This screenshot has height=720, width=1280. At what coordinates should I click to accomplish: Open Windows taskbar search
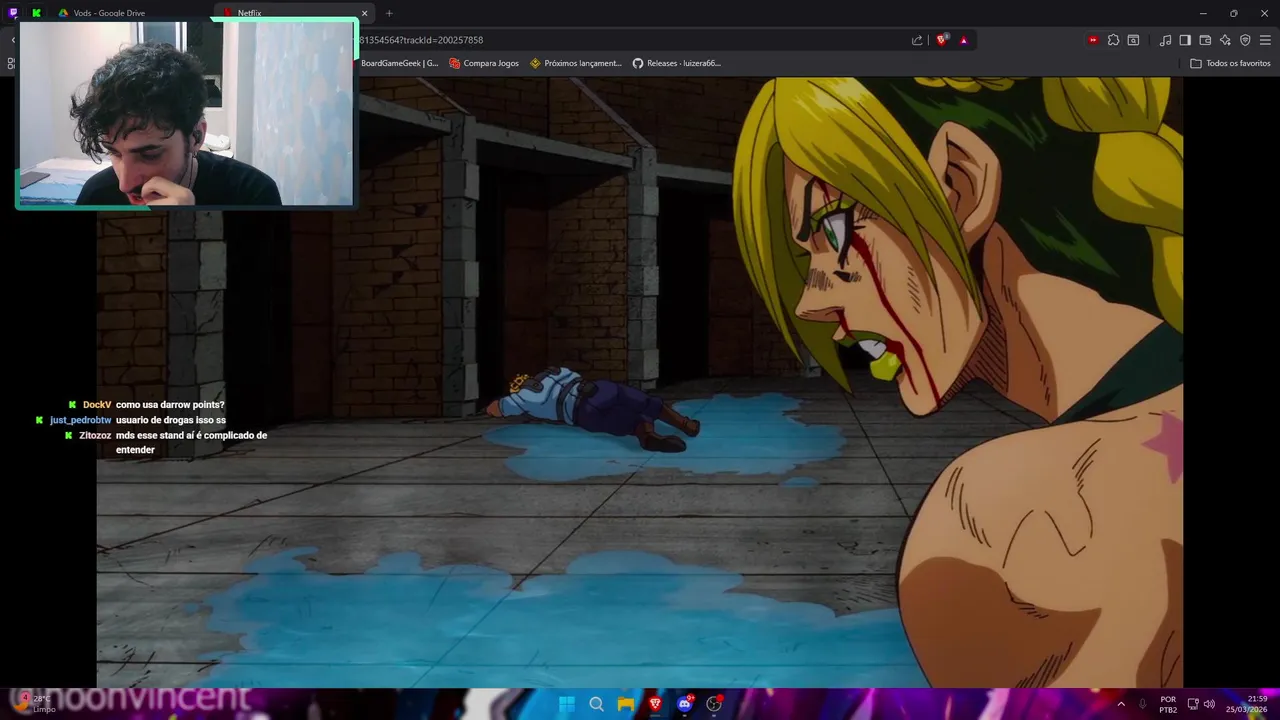click(x=596, y=704)
